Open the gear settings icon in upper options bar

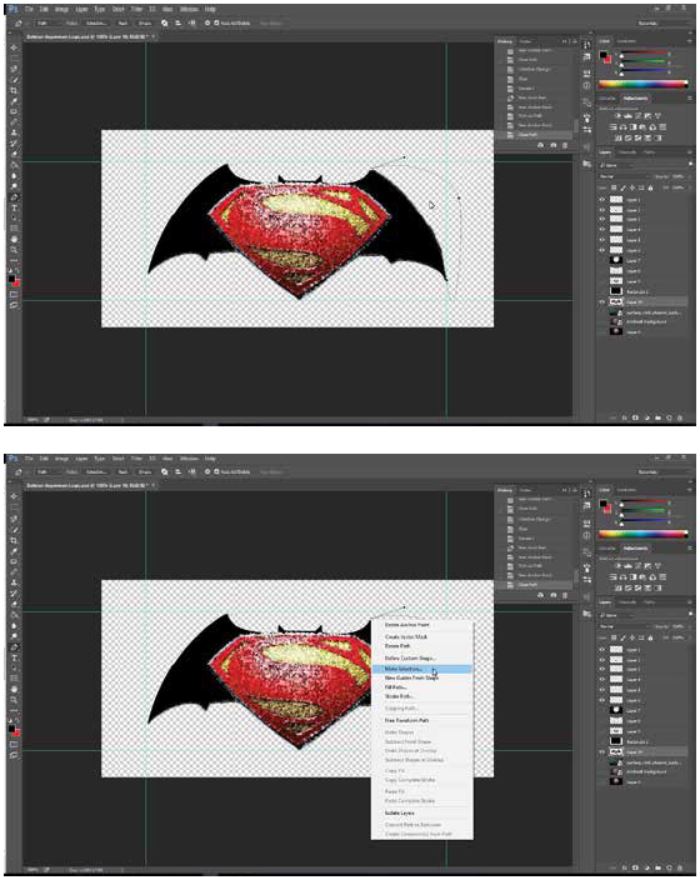coord(207,23)
